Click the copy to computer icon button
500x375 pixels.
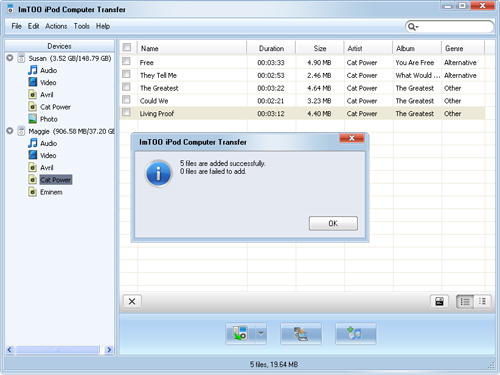coord(240,333)
